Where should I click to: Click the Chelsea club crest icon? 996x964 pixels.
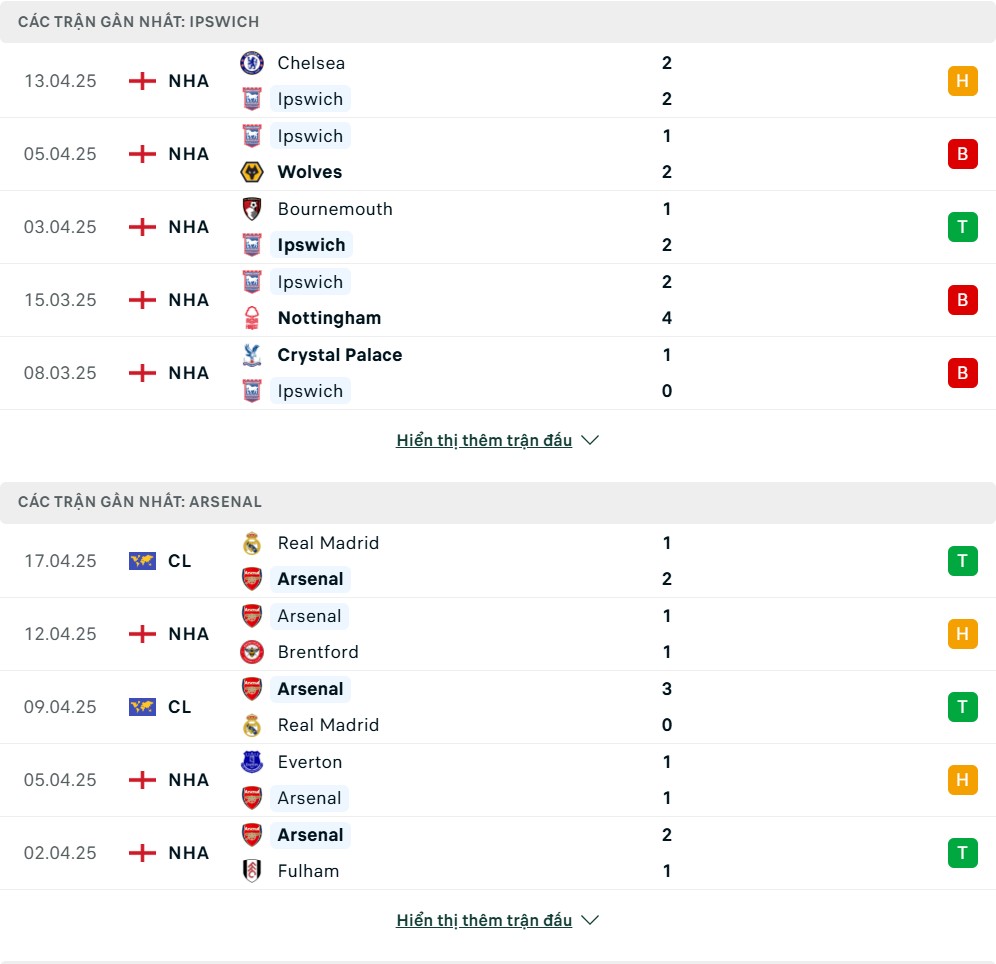coord(252,63)
